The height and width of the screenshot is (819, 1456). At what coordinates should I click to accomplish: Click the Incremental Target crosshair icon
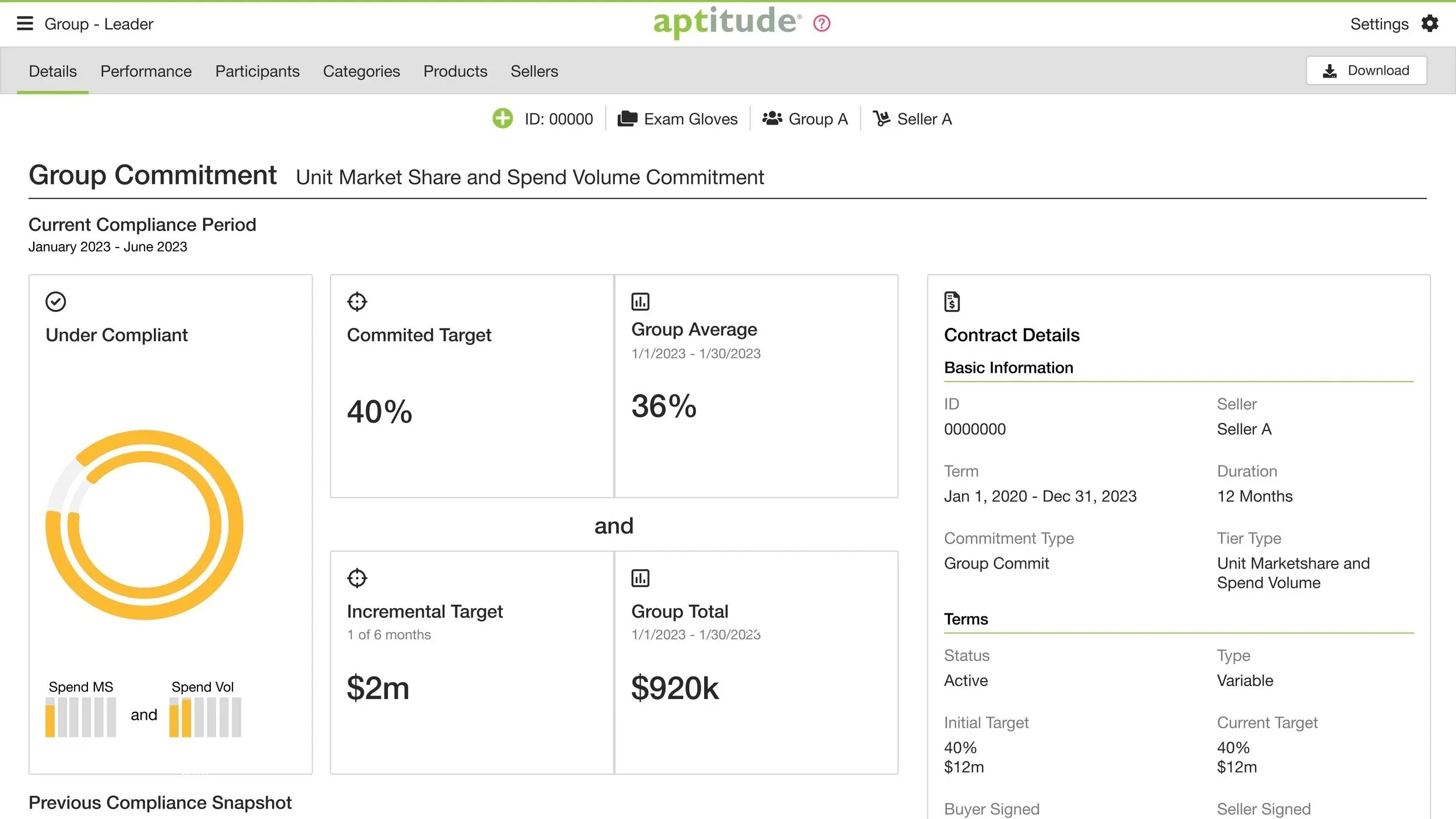(357, 578)
